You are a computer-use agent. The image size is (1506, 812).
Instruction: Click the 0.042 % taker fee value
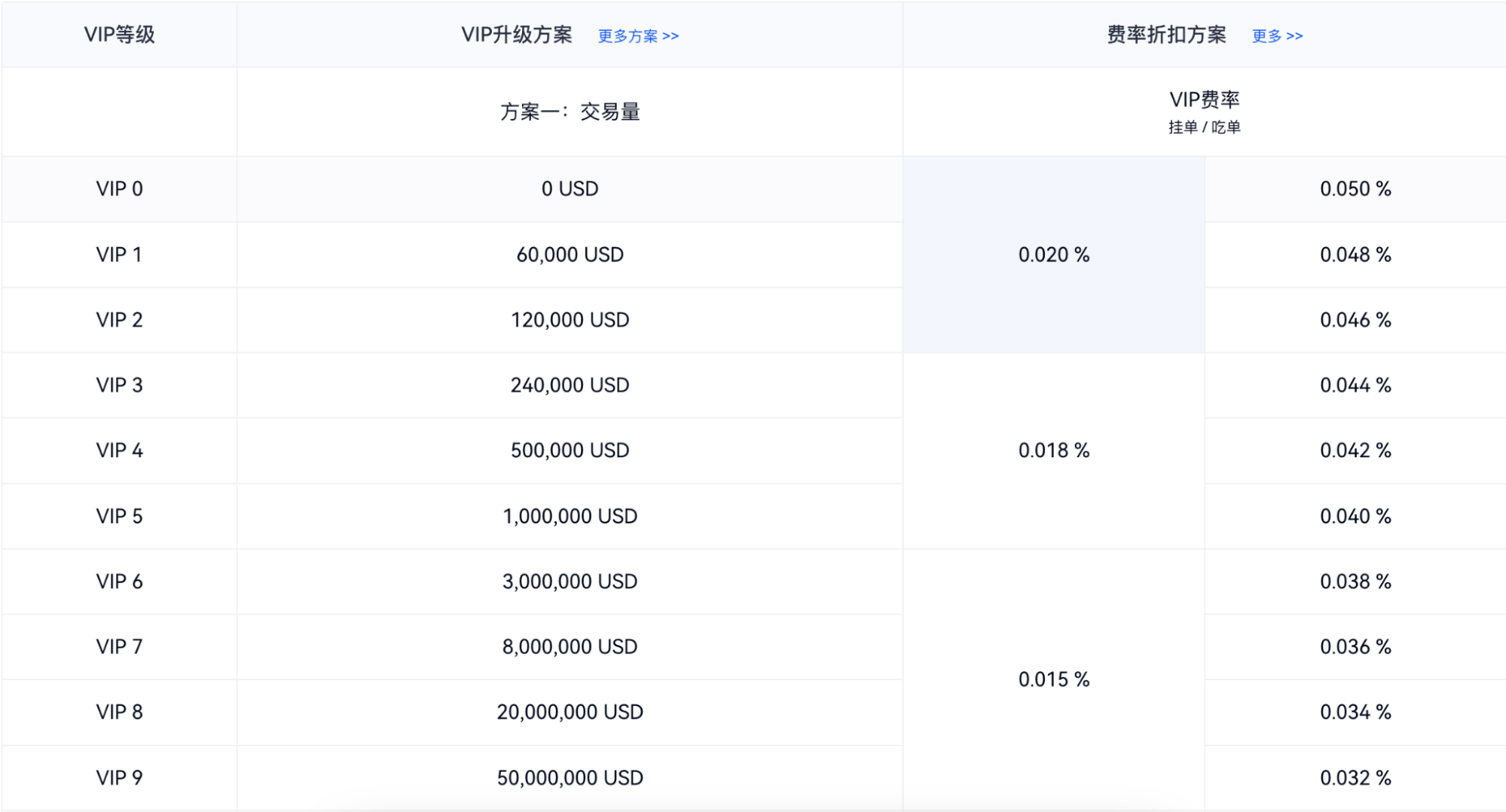coord(1355,450)
